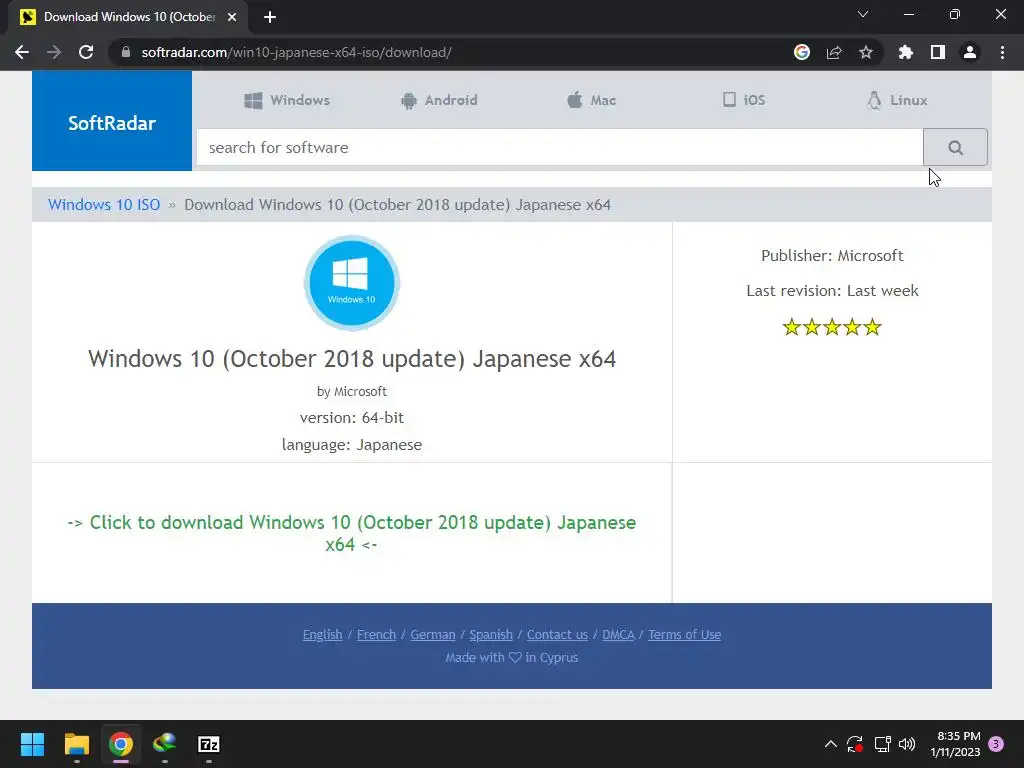1024x768 pixels.
Task: Open the Android software category
Action: (x=439, y=100)
